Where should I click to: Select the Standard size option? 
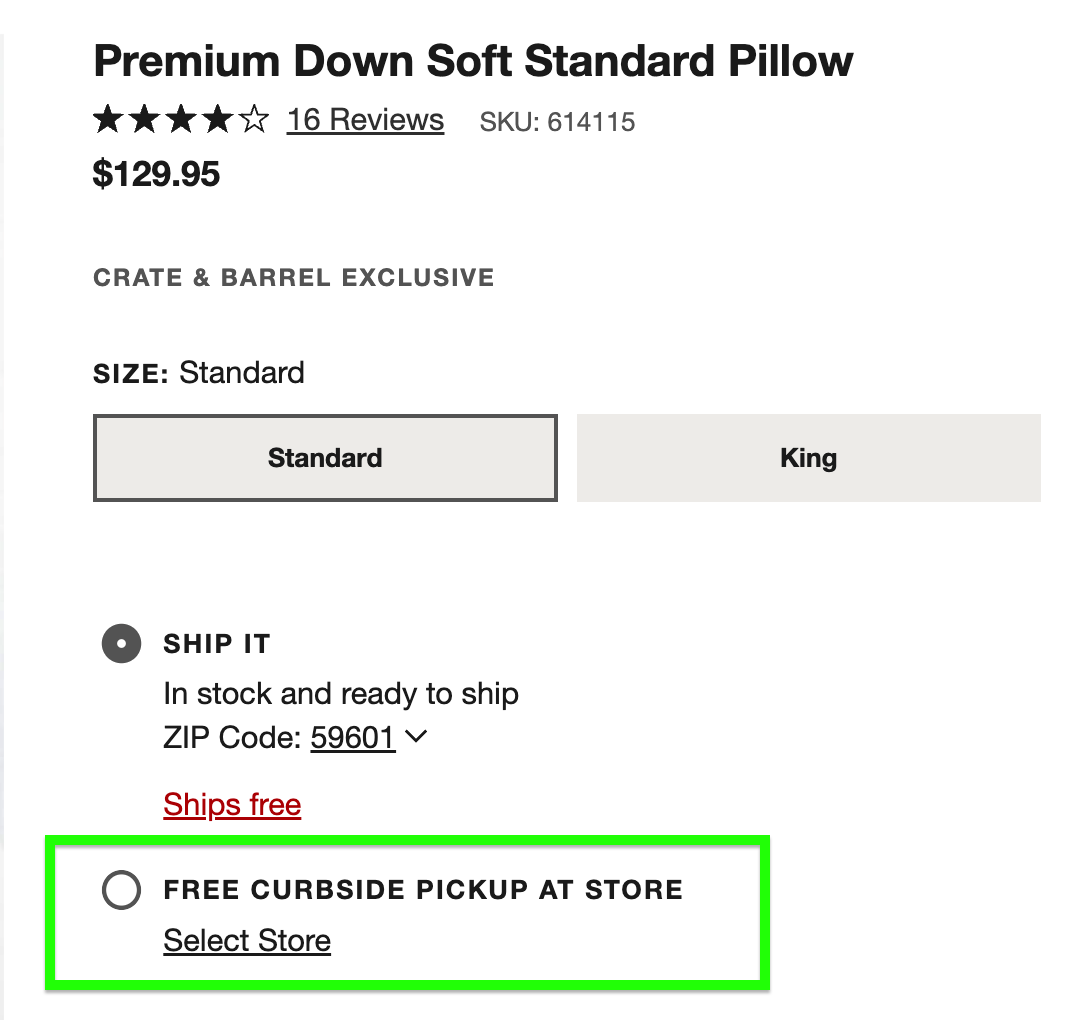(x=325, y=458)
